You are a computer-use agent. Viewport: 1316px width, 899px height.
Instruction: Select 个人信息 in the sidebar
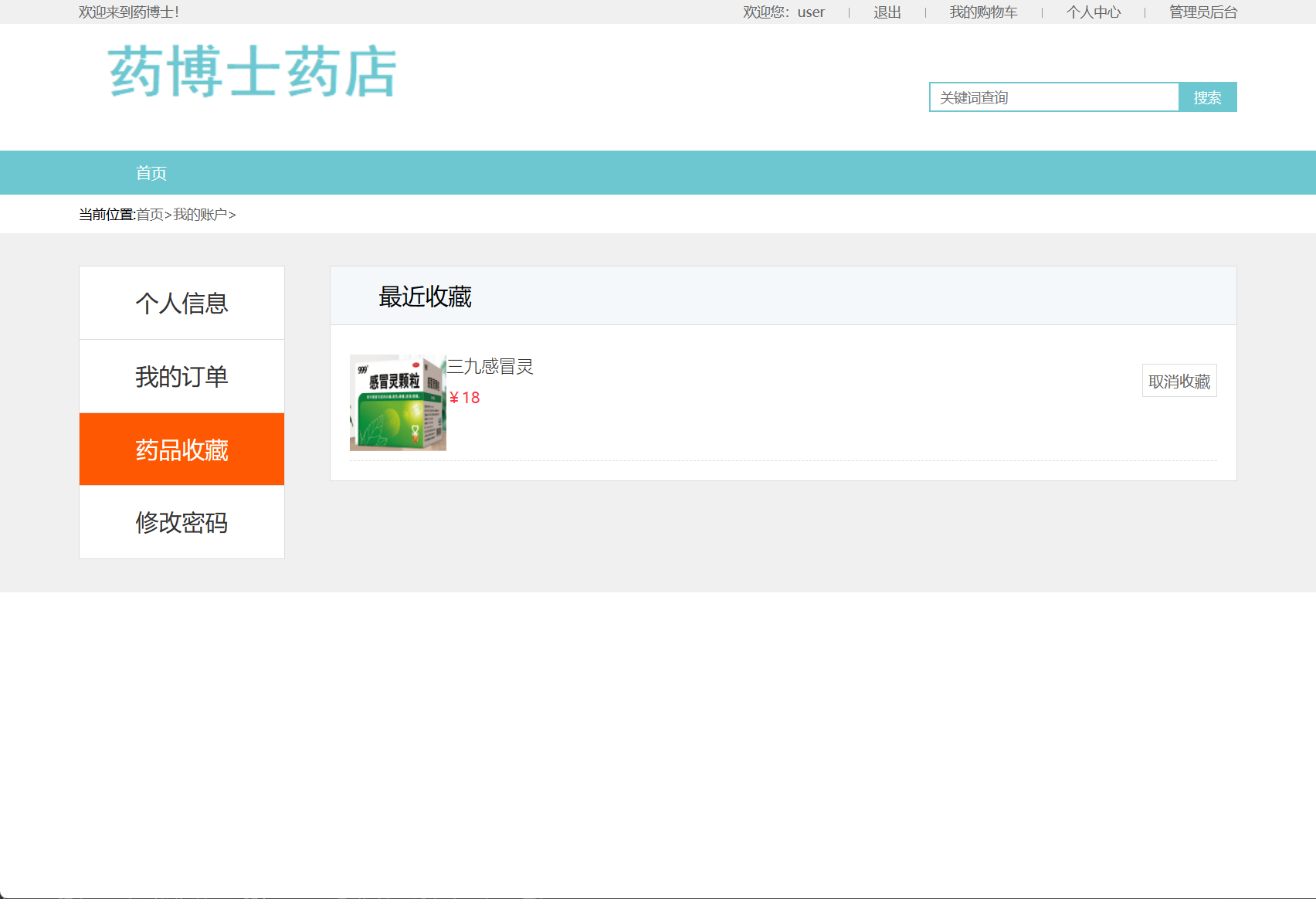[181, 303]
